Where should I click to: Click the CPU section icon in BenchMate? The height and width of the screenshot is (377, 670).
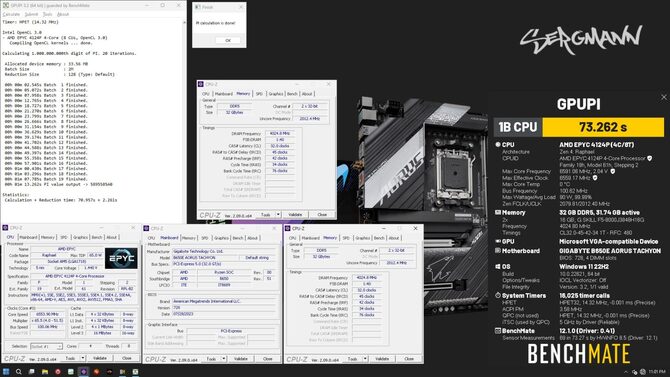point(498,145)
